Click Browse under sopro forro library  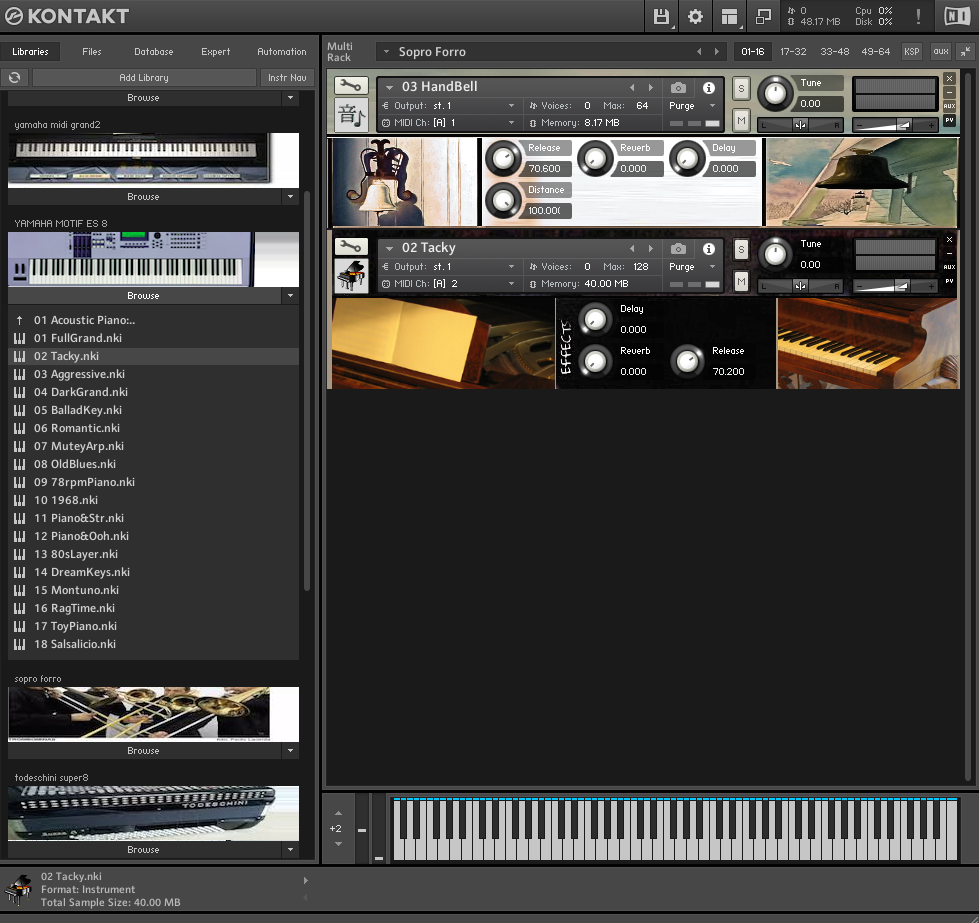(x=143, y=751)
